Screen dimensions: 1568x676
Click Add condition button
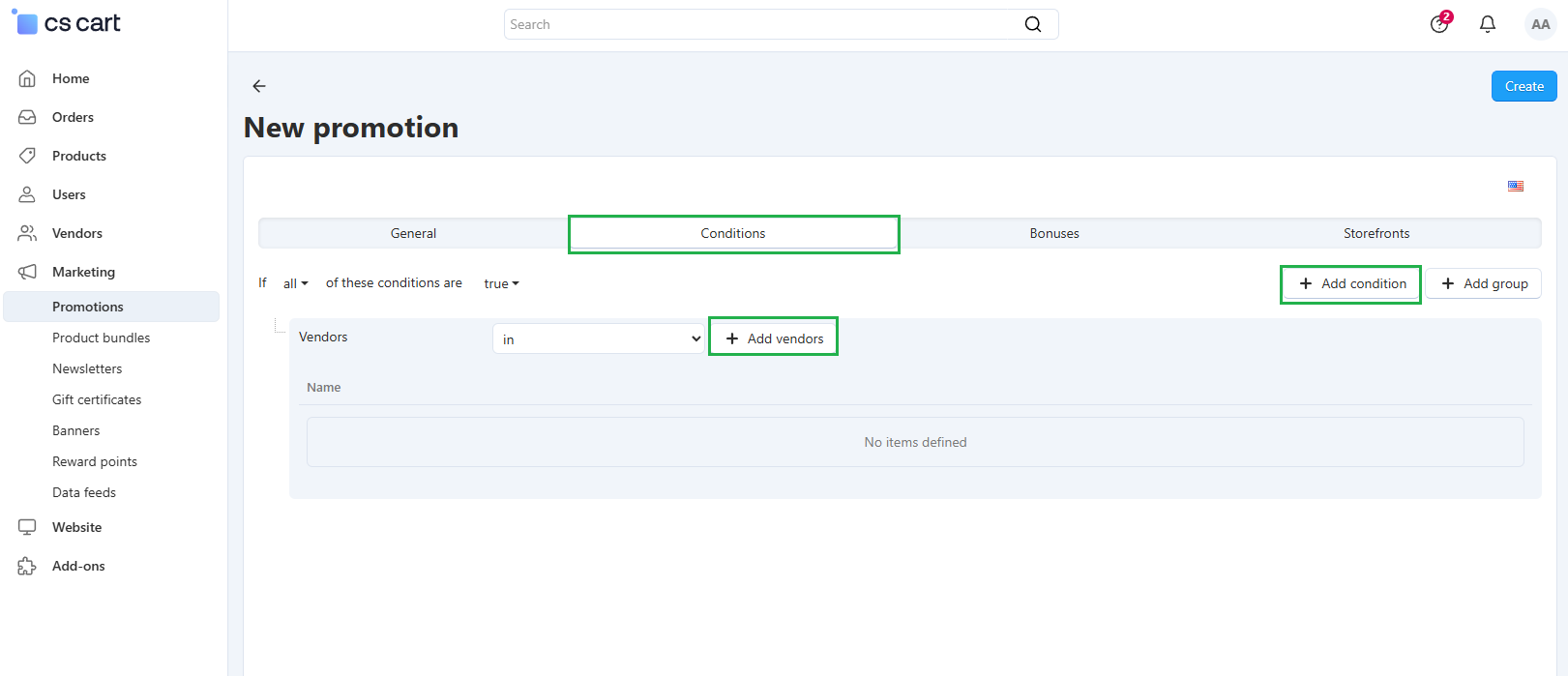[x=1351, y=283]
